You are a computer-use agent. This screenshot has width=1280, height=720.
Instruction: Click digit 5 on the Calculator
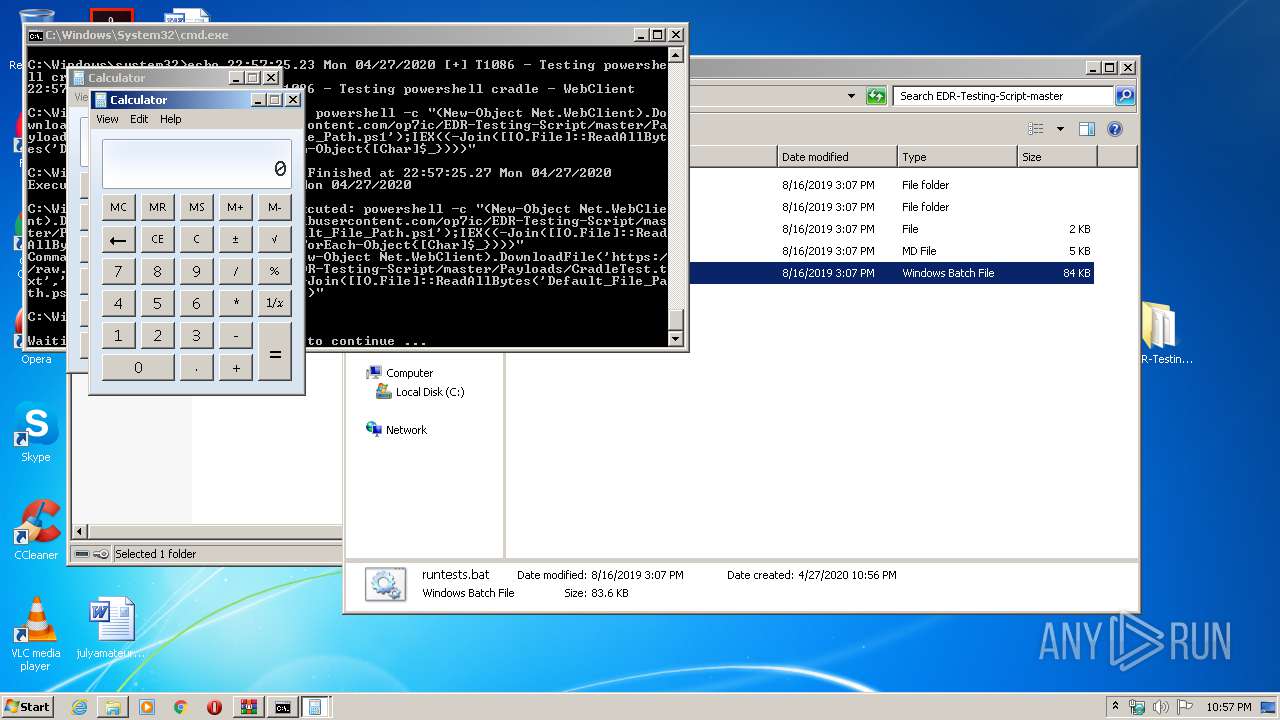[157, 303]
